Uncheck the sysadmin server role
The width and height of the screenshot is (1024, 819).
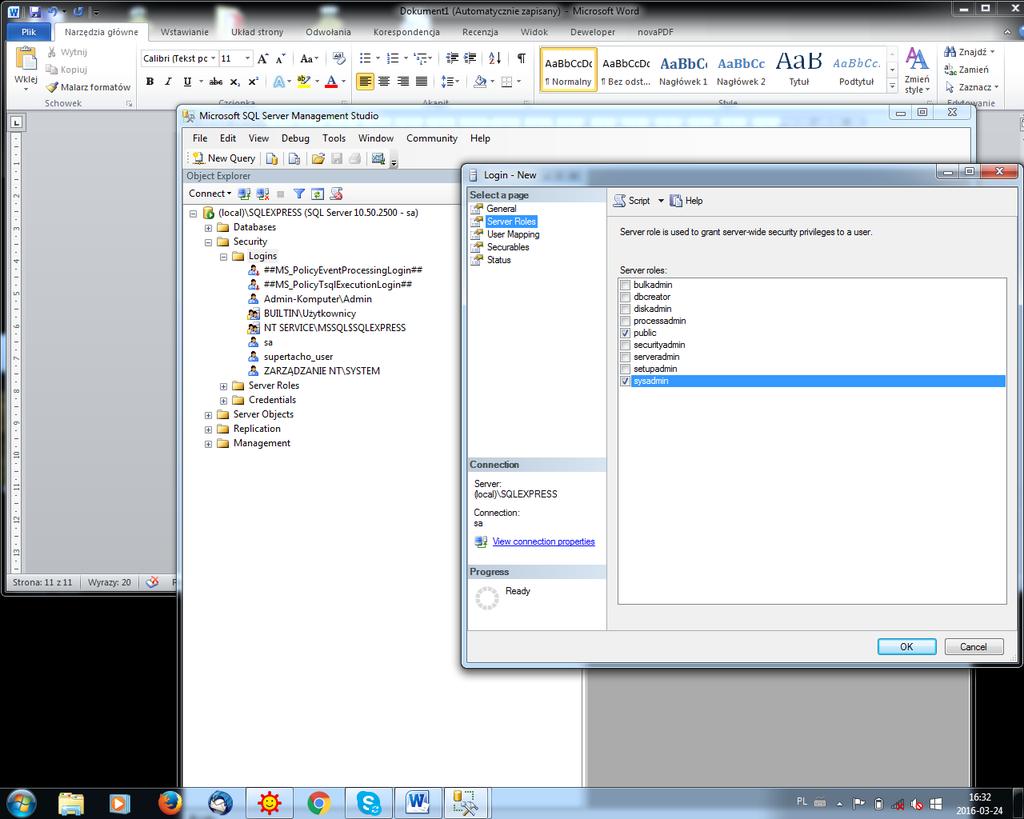tap(626, 381)
